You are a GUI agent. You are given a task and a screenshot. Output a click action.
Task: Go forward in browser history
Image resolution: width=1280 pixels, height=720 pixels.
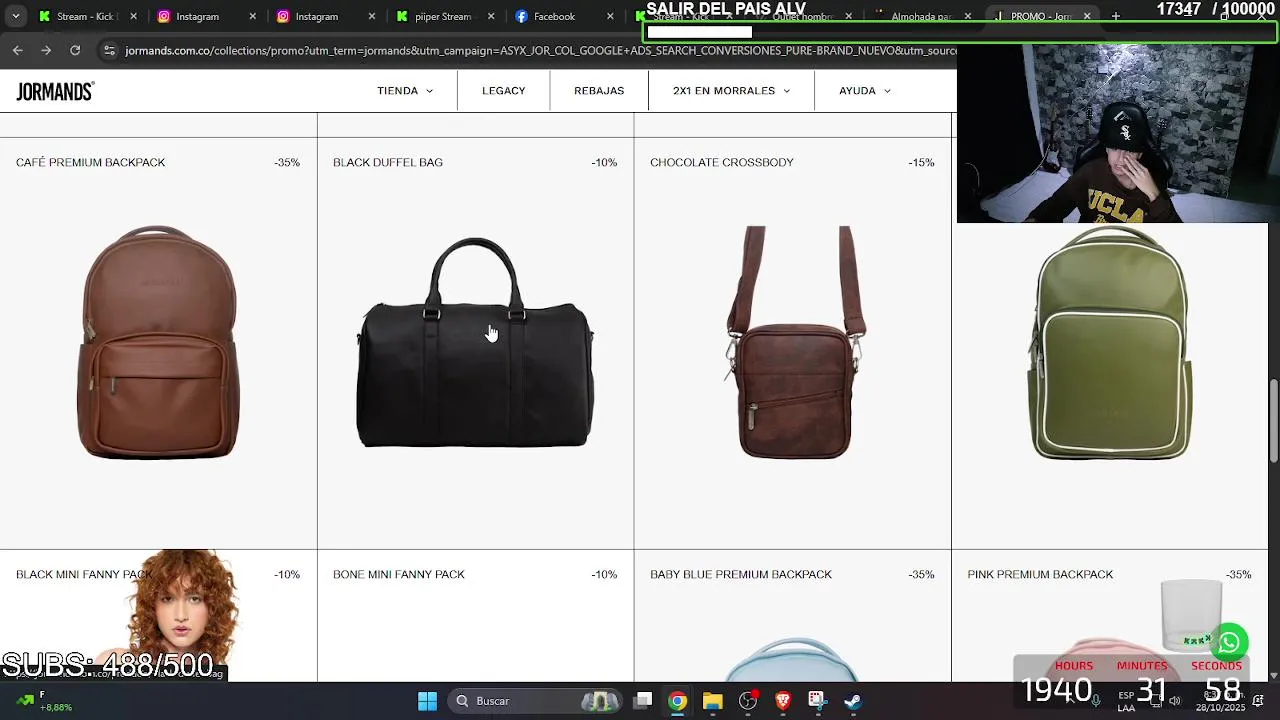pyautogui.click(x=46, y=50)
